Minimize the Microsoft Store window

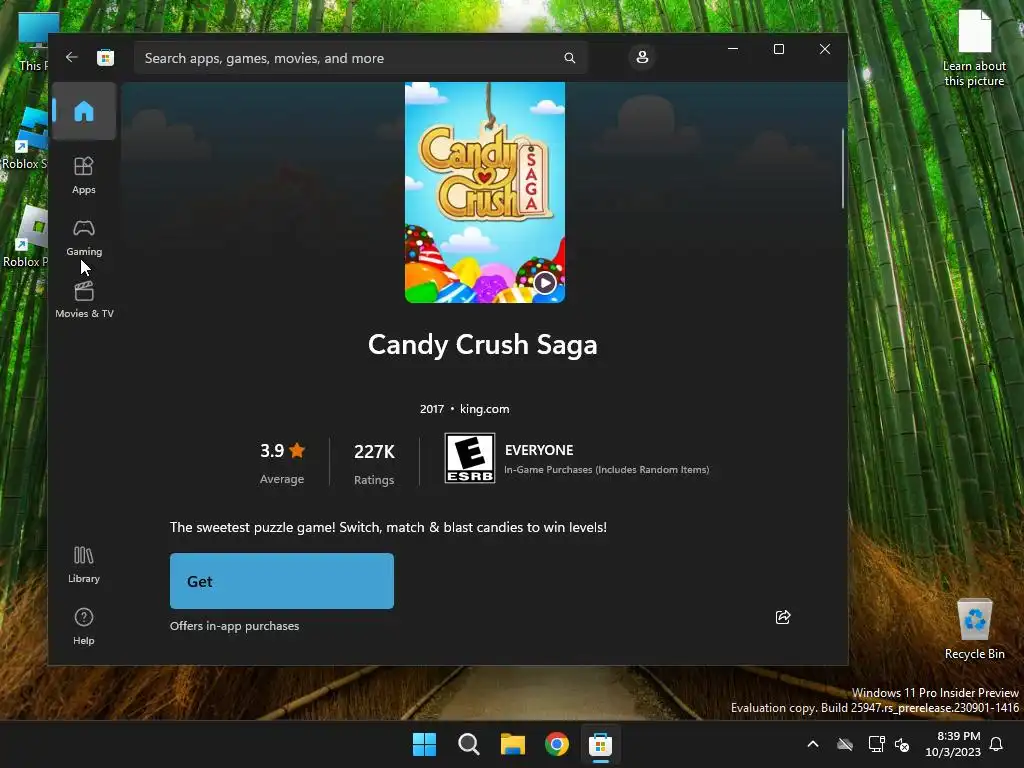(x=733, y=49)
